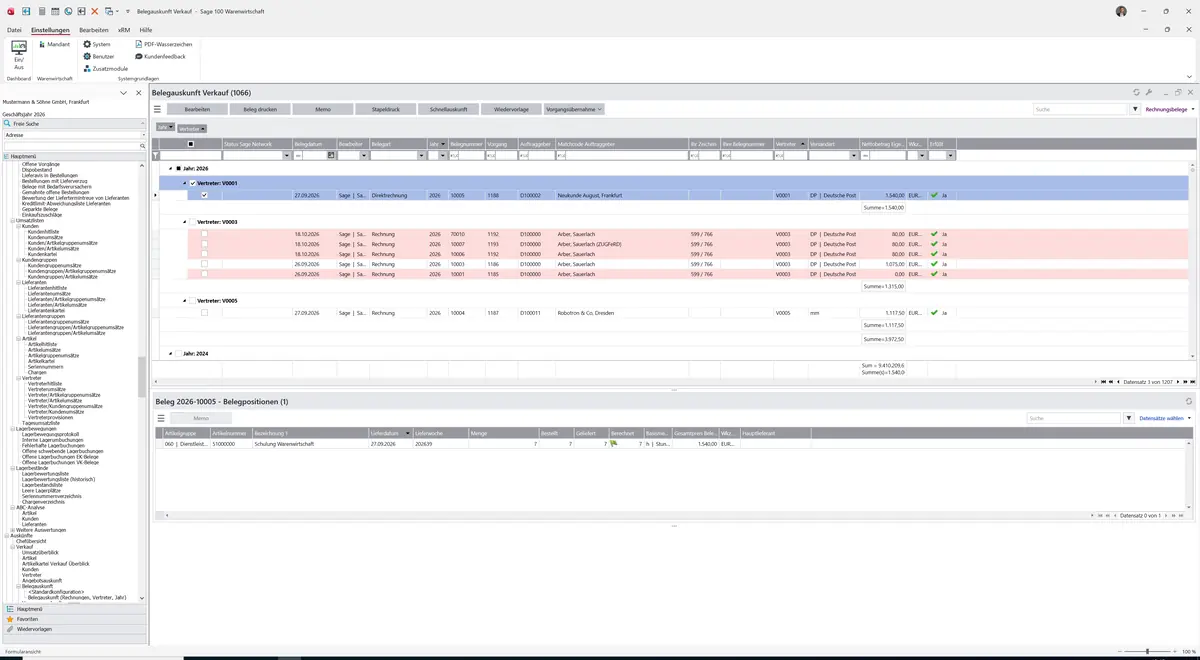Check the Vertreter: V0005 group checkbox

pyautogui.click(x=193, y=301)
